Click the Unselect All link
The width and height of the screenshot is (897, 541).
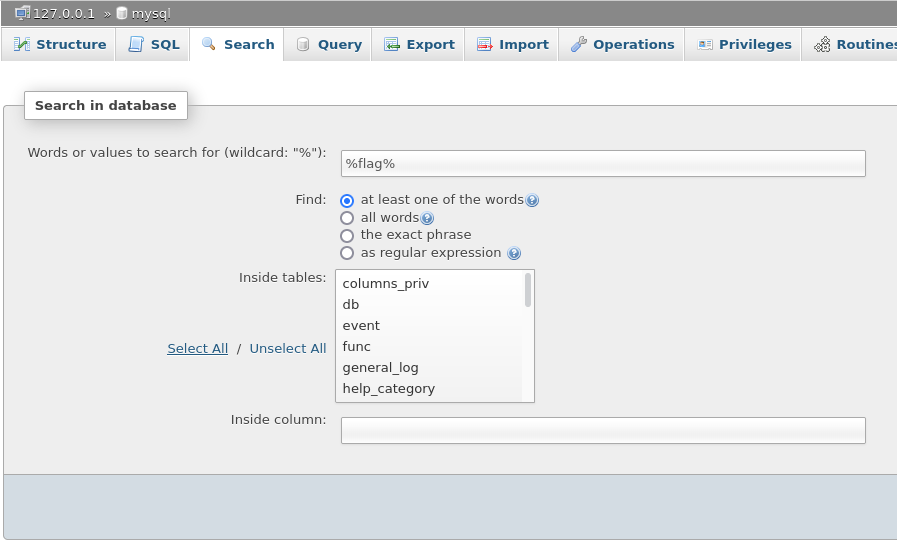pos(288,348)
